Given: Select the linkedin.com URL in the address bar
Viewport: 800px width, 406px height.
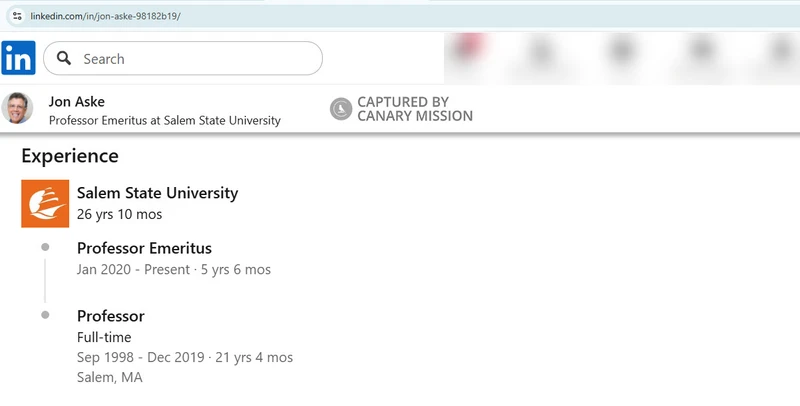Looking at the screenshot, I should (105, 17).
